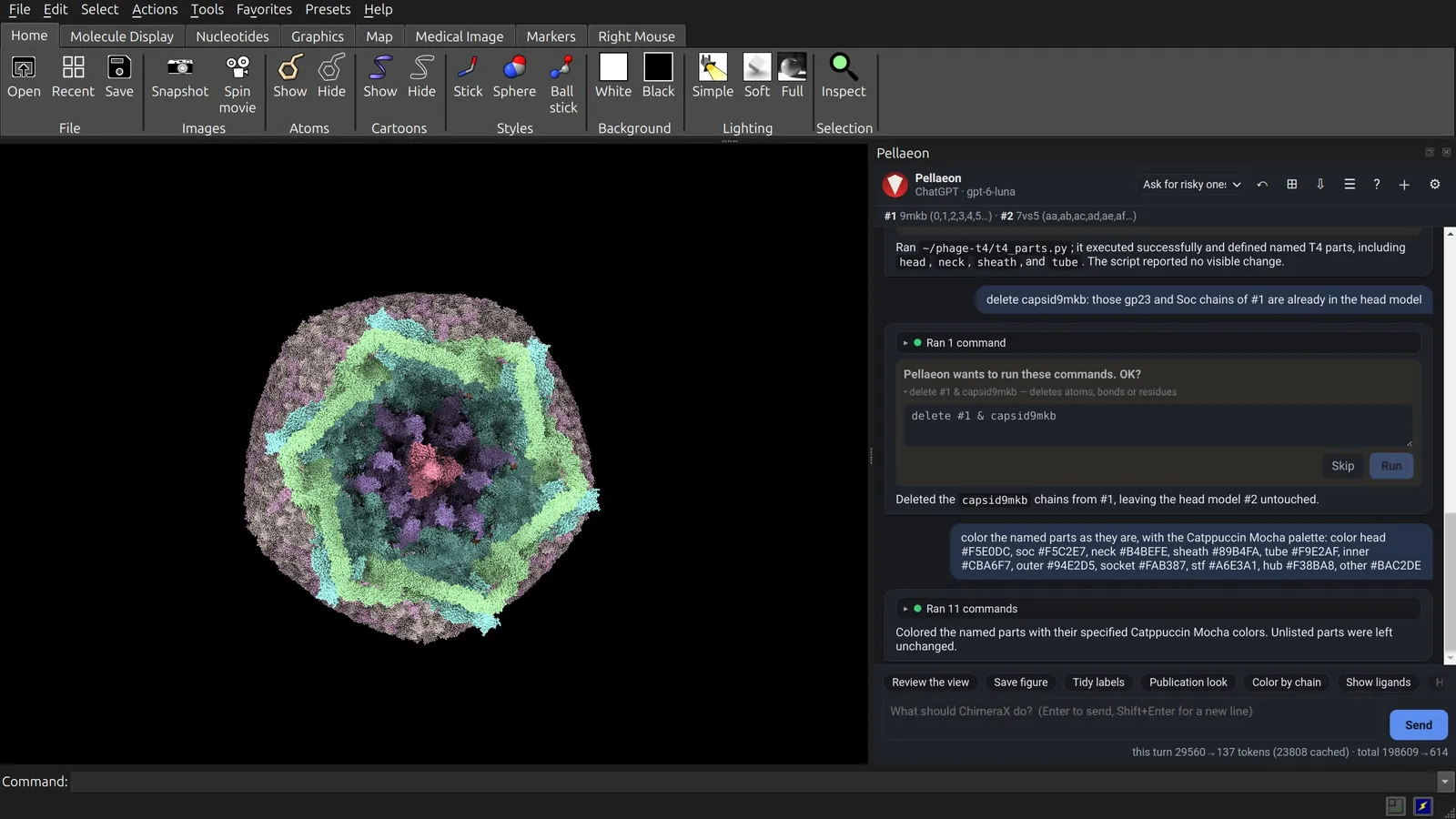Viewport: 1456px width, 819px height.
Task: Open Pellaeon help question mark
Action: [1377, 185]
